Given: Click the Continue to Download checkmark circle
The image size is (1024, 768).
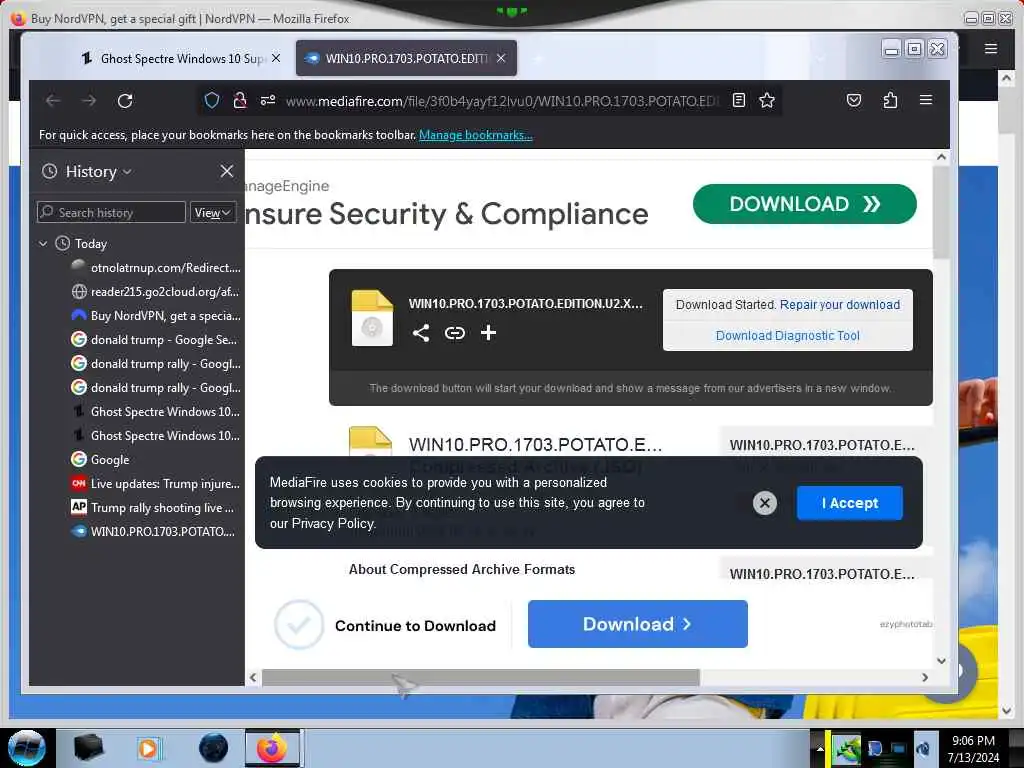Looking at the screenshot, I should point(298,624).
